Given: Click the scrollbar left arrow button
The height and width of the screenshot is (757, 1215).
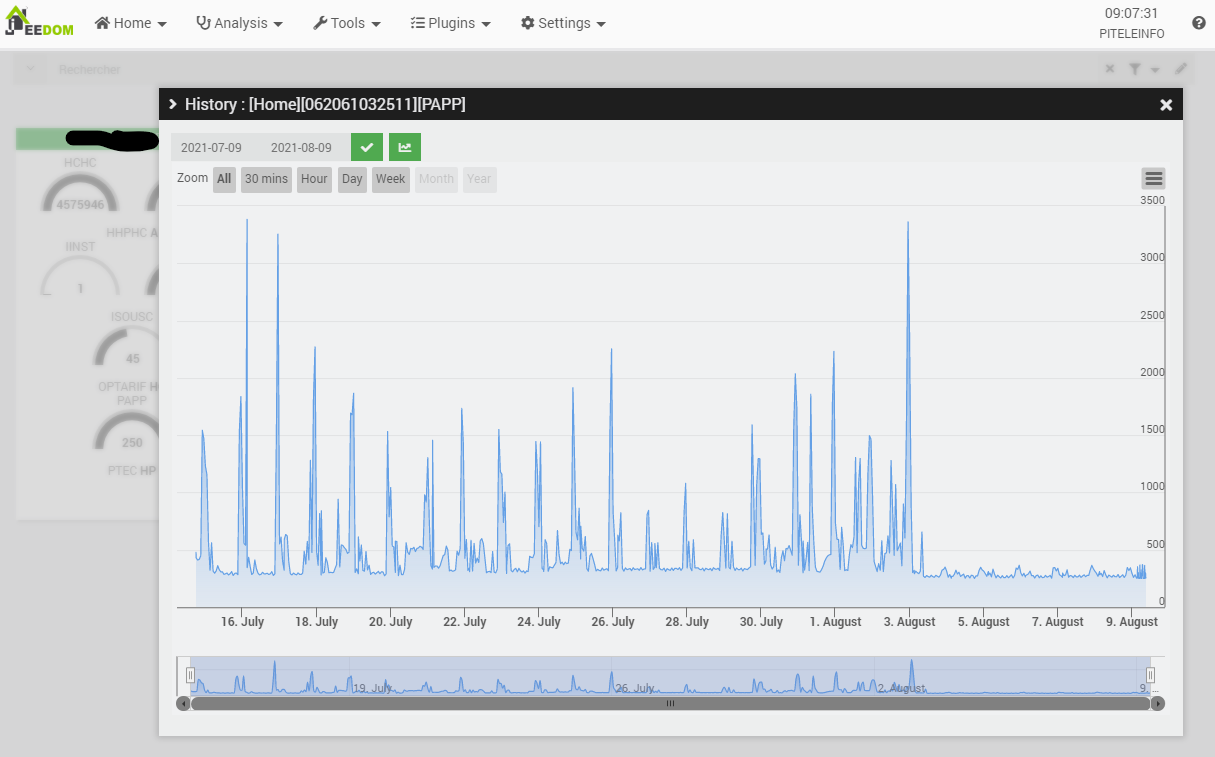Looking at the screenshot, I should point(183,703).
